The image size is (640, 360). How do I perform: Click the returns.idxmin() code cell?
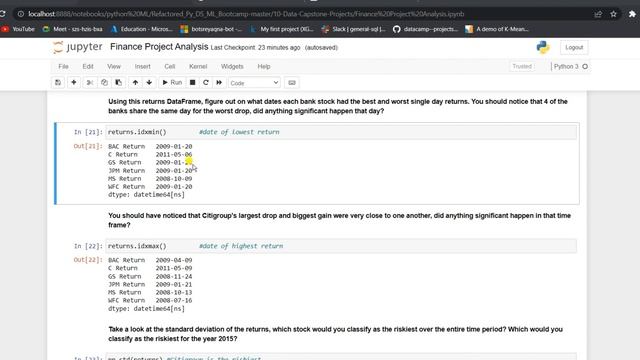(x=341, y=132)
